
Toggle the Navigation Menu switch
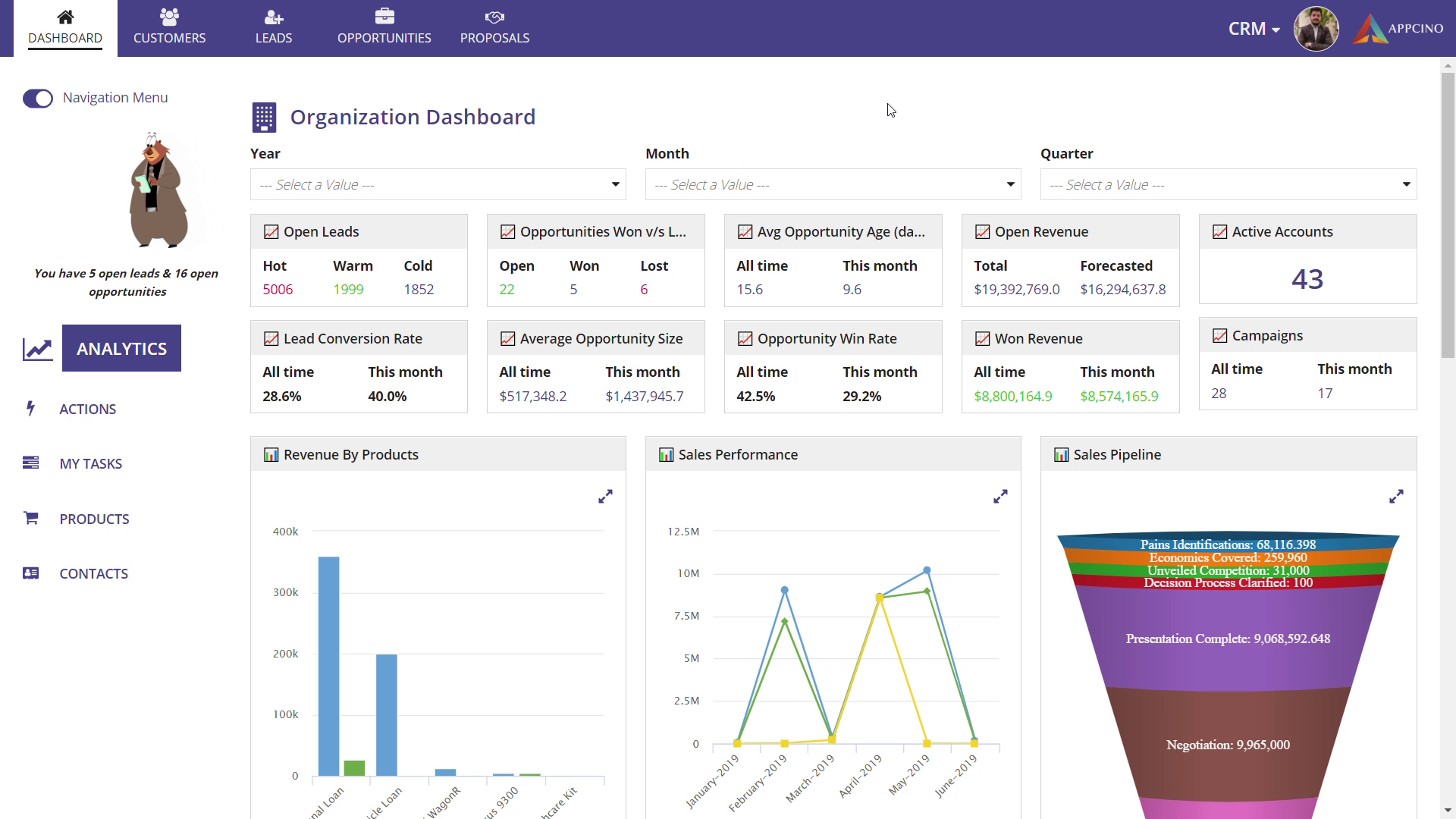click(38, 99)
